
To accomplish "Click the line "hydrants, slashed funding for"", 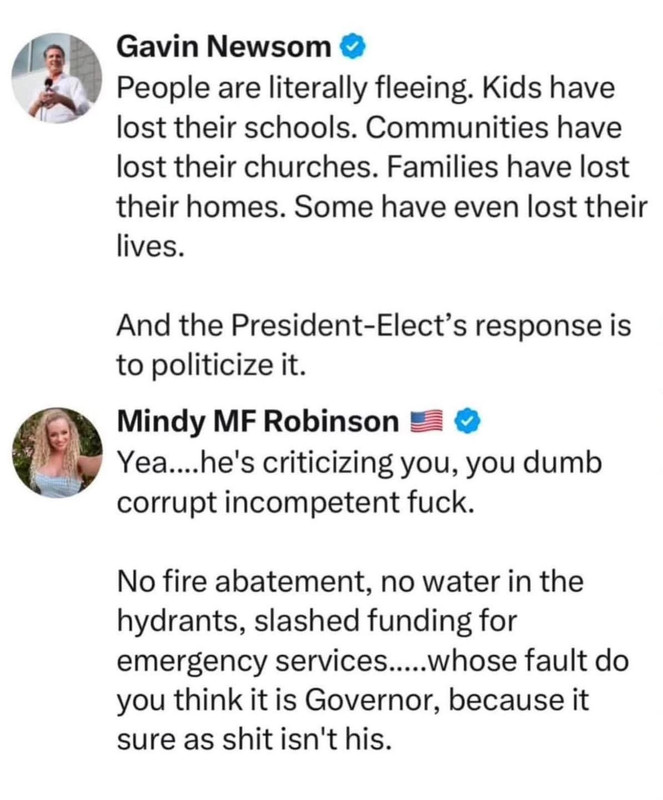I will (317, 621).
